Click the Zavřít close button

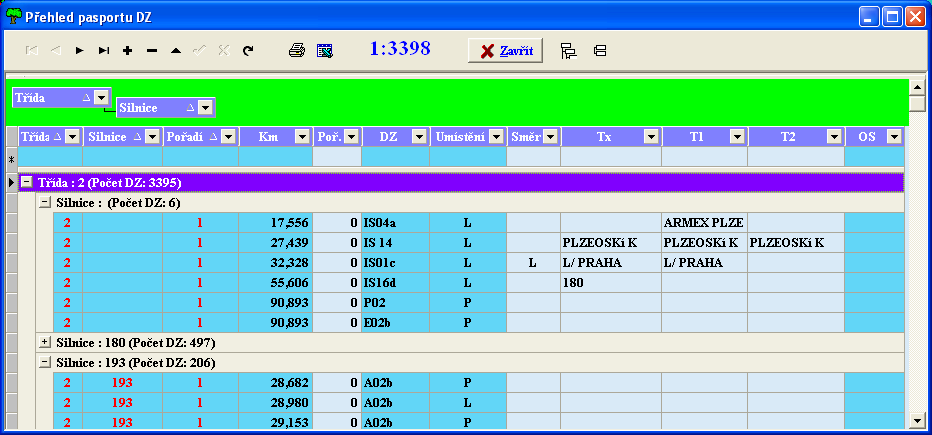point(505,51)
